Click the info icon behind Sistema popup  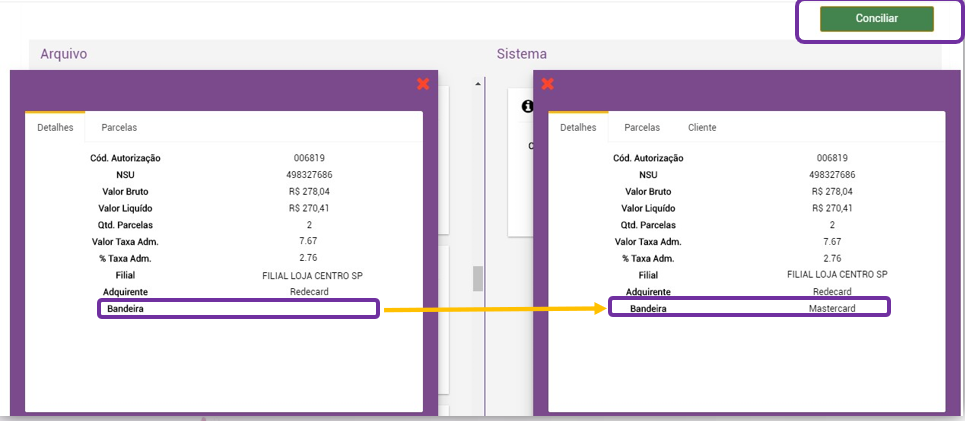[x=527, y=106]
